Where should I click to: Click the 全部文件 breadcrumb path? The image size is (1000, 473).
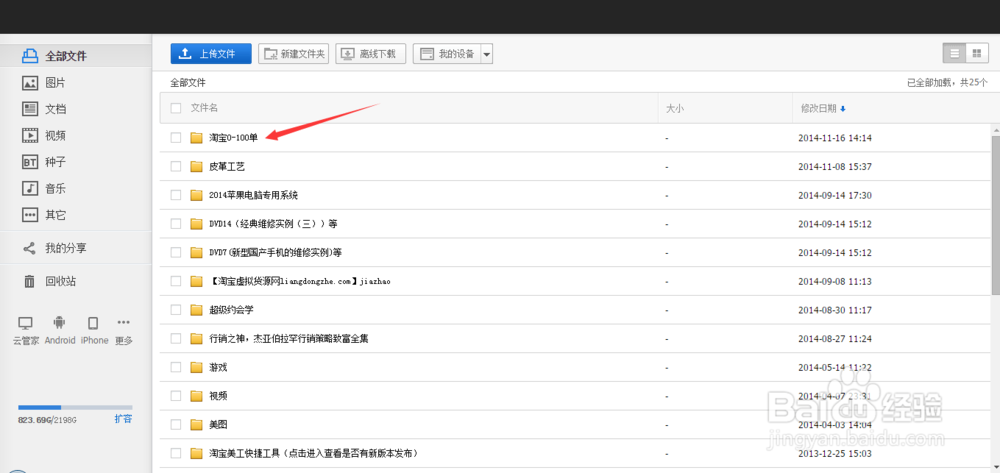[x=188, y=82]
